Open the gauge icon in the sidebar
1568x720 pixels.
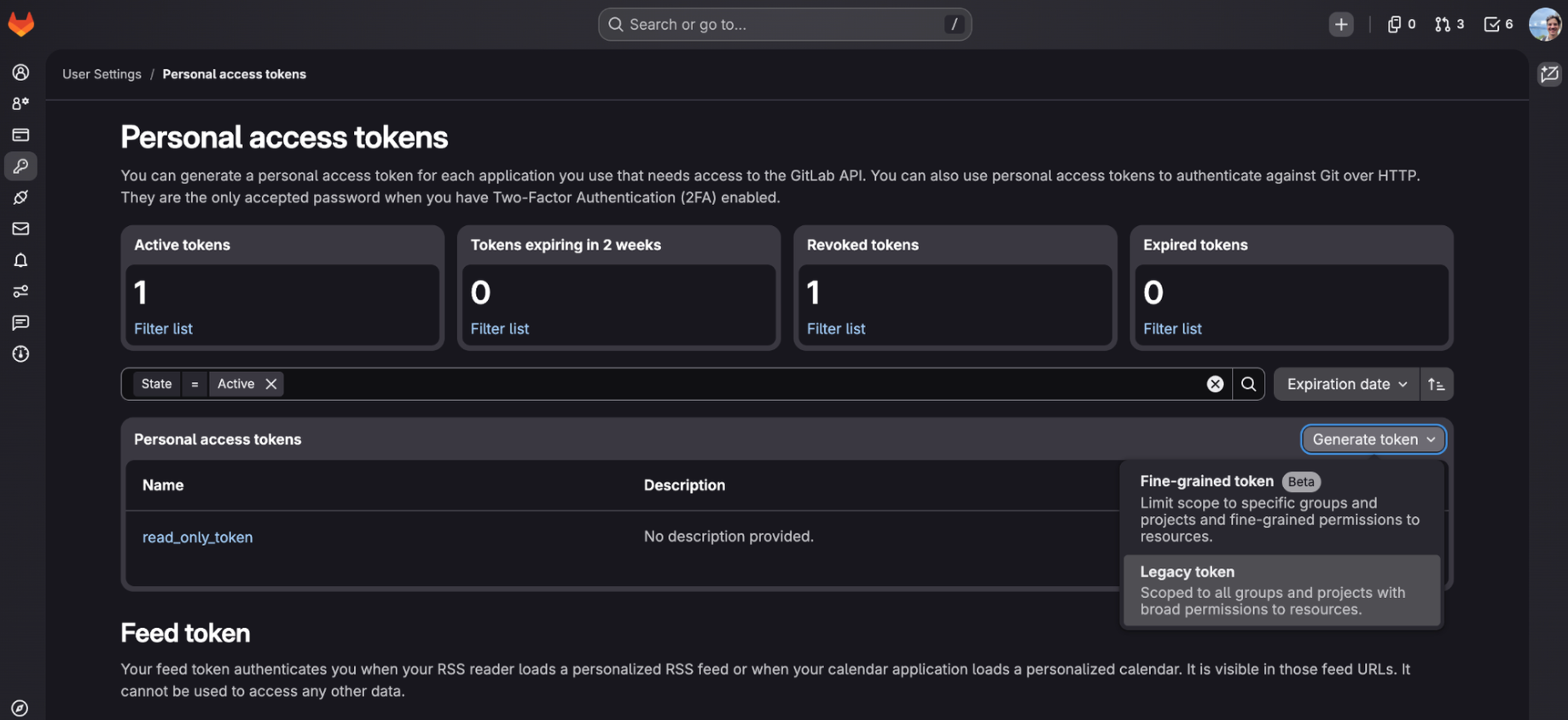(x=20, y=354)
